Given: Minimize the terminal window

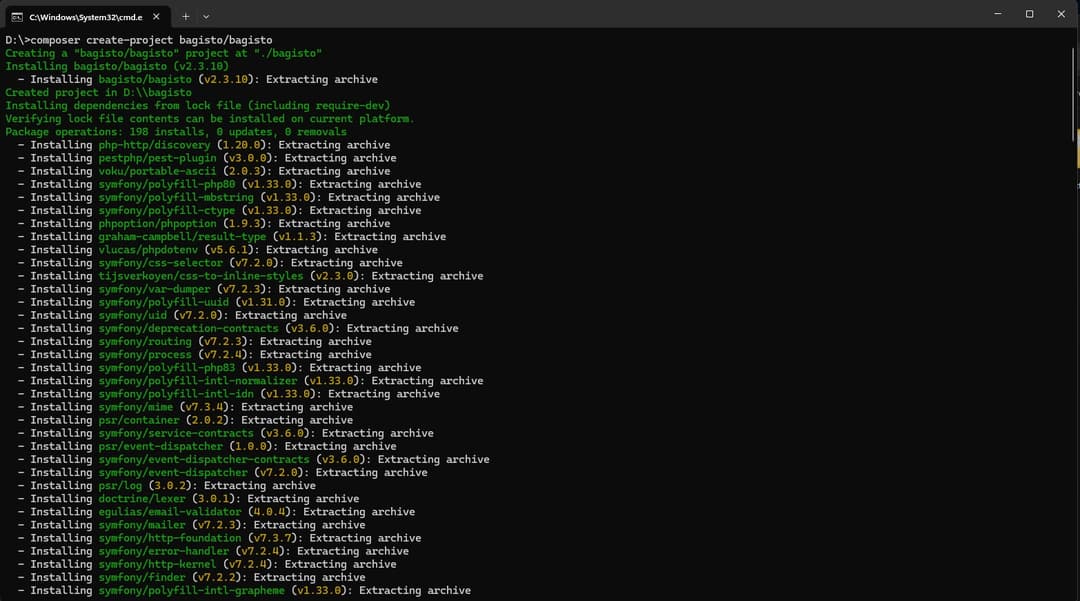Looking at the screenshot, I should [998, 14].
